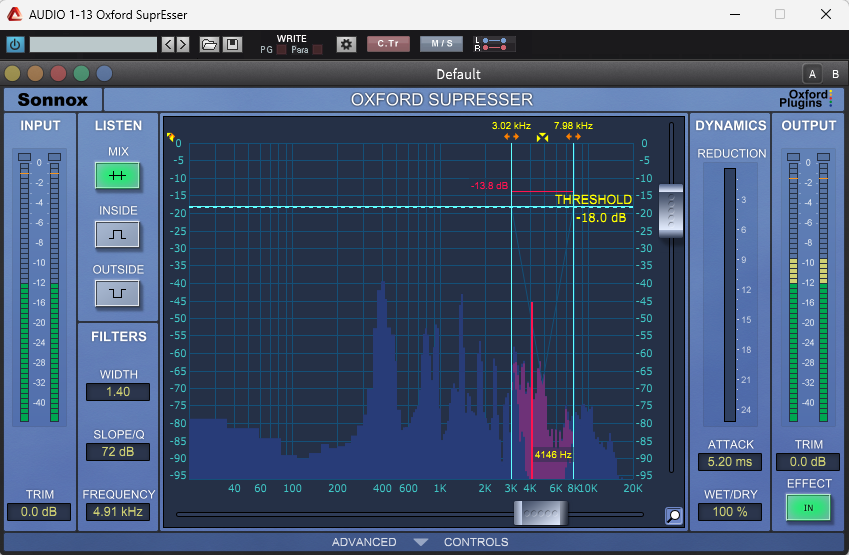Click the ATTACK 5.20 ms field

pyautogui.click(x=730, y=462)
